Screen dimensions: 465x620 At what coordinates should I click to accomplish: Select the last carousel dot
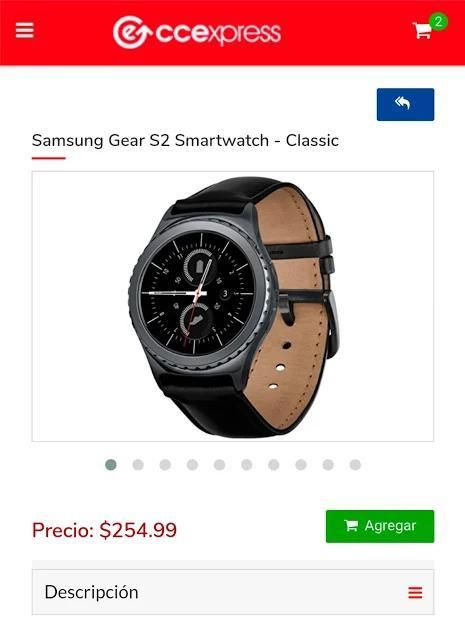355,465
